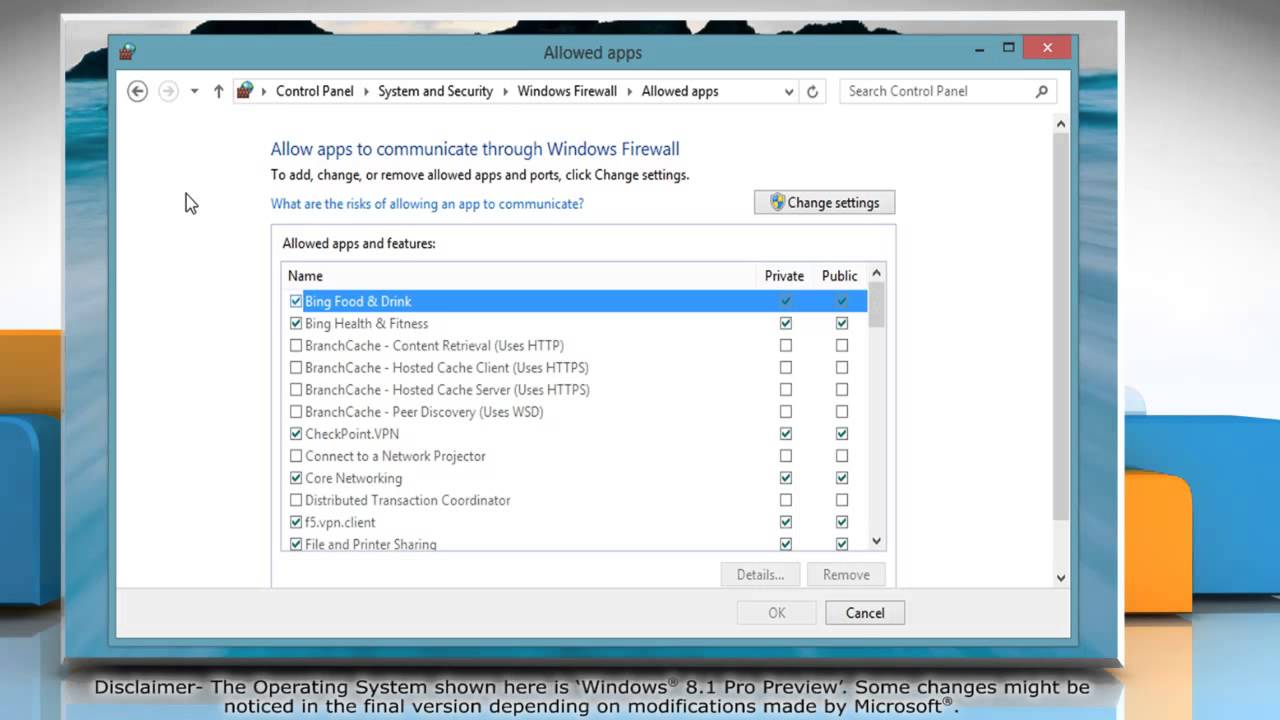
Task: Click the firewall icon in address bar
Action: point(245,91)
